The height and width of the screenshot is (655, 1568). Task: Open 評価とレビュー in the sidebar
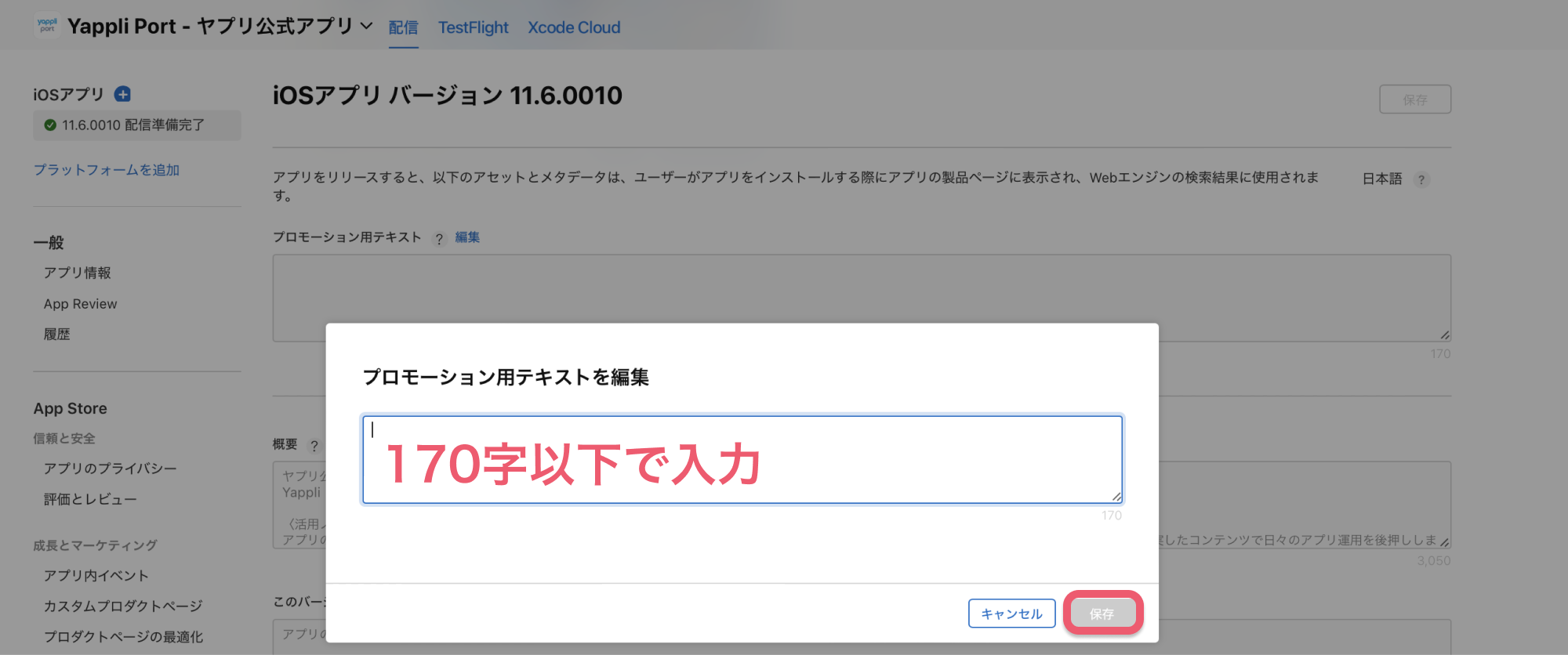90,499
